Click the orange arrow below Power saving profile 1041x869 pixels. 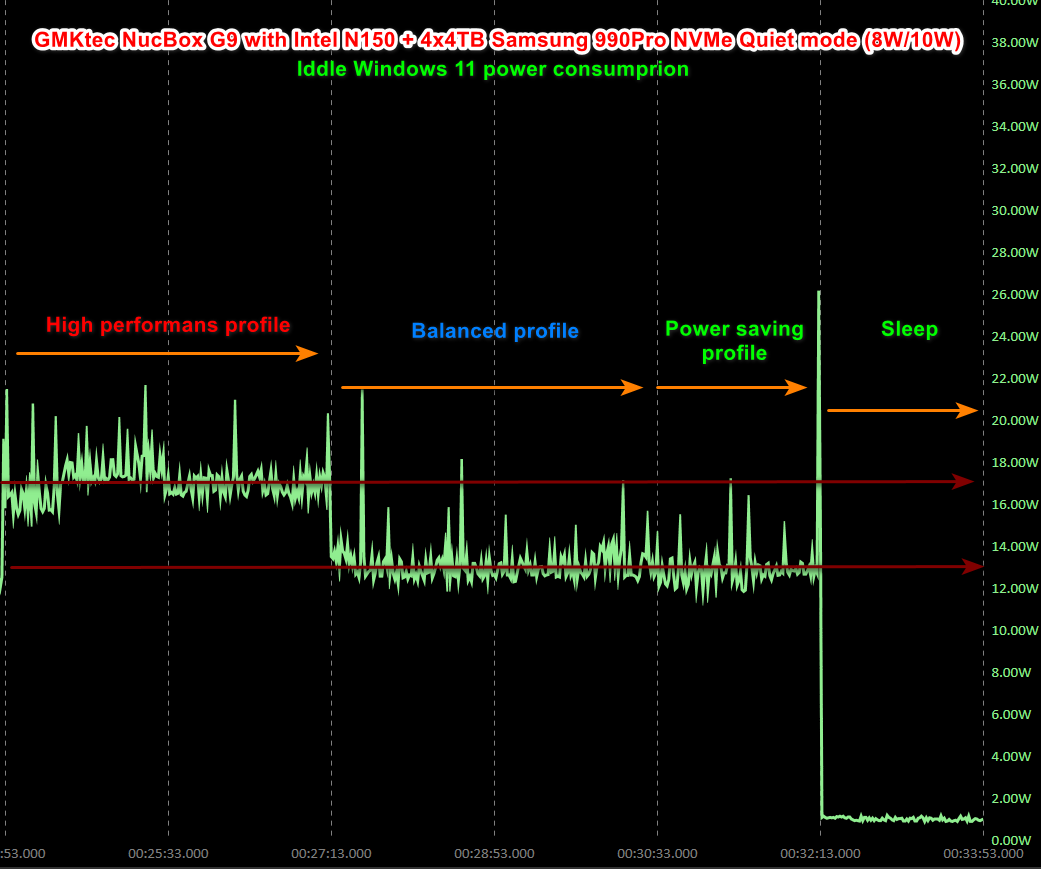coord(731,387)
